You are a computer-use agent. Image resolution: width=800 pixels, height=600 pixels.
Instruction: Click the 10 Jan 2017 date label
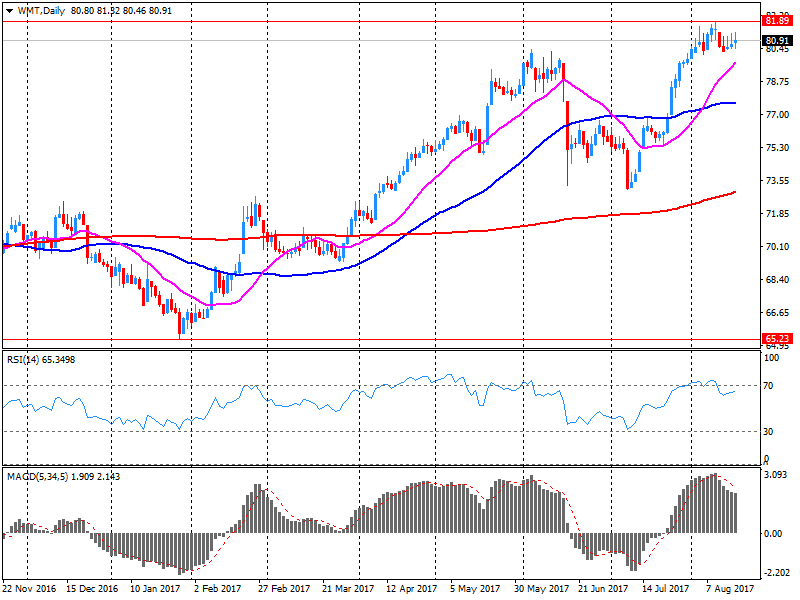pyautogui.click(x=155, y=588)
